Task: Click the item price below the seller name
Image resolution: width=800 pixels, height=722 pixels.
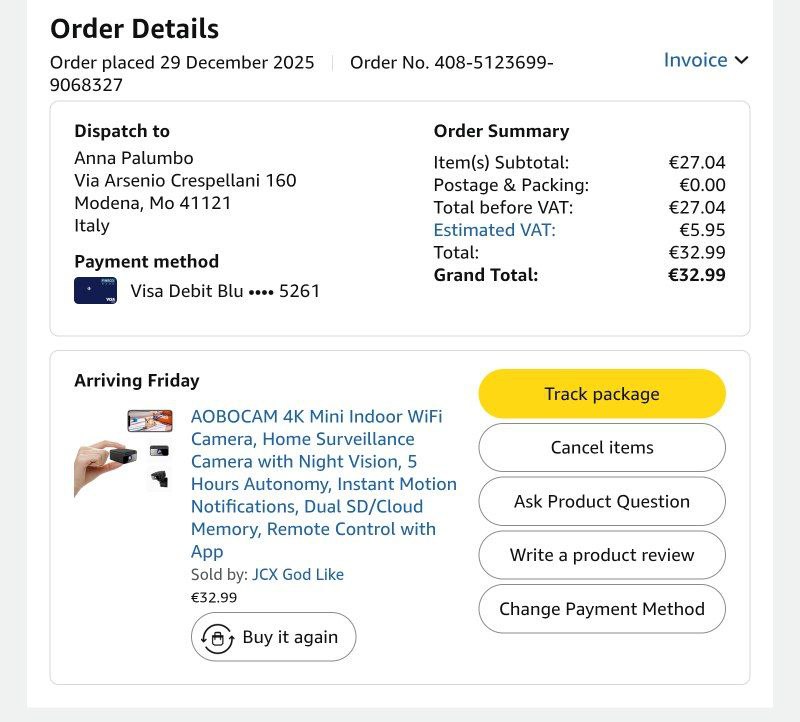Action: click(214, 598)
